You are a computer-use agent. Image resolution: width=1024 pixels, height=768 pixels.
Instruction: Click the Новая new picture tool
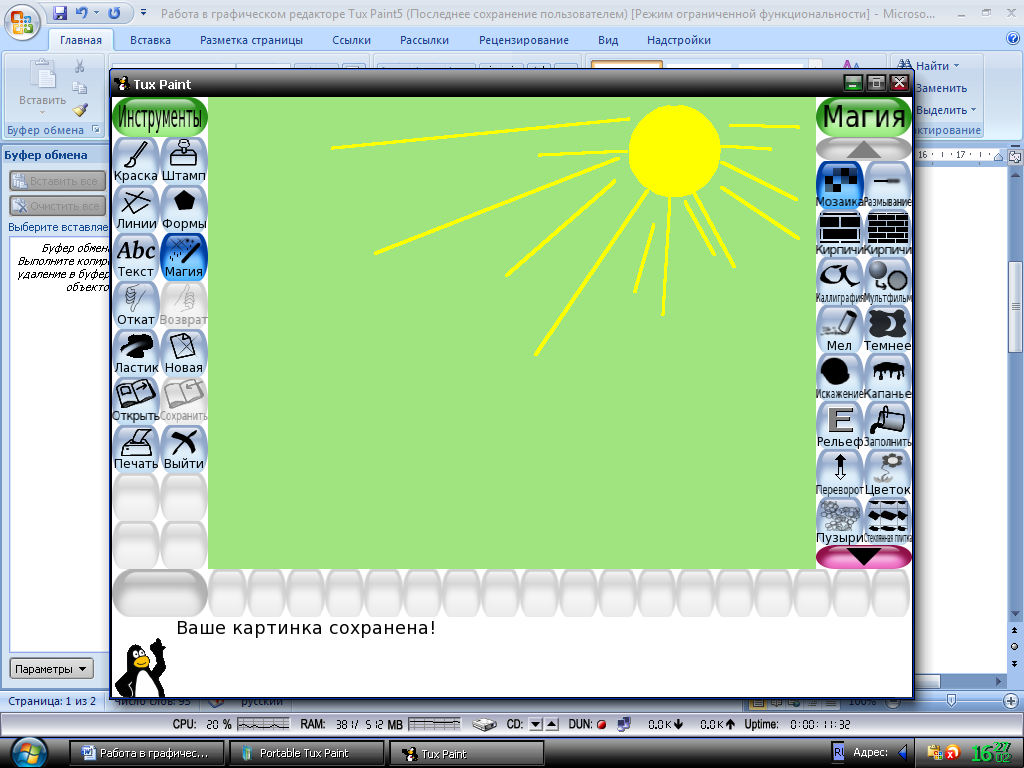(184, 353)
